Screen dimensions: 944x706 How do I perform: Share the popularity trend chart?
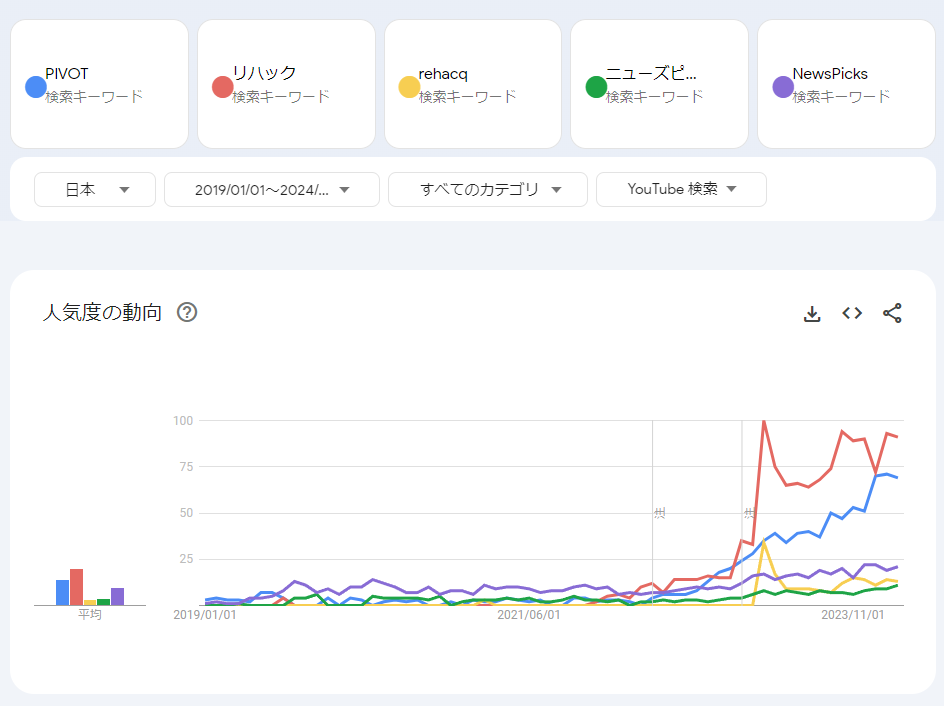[x=892, y=313]
